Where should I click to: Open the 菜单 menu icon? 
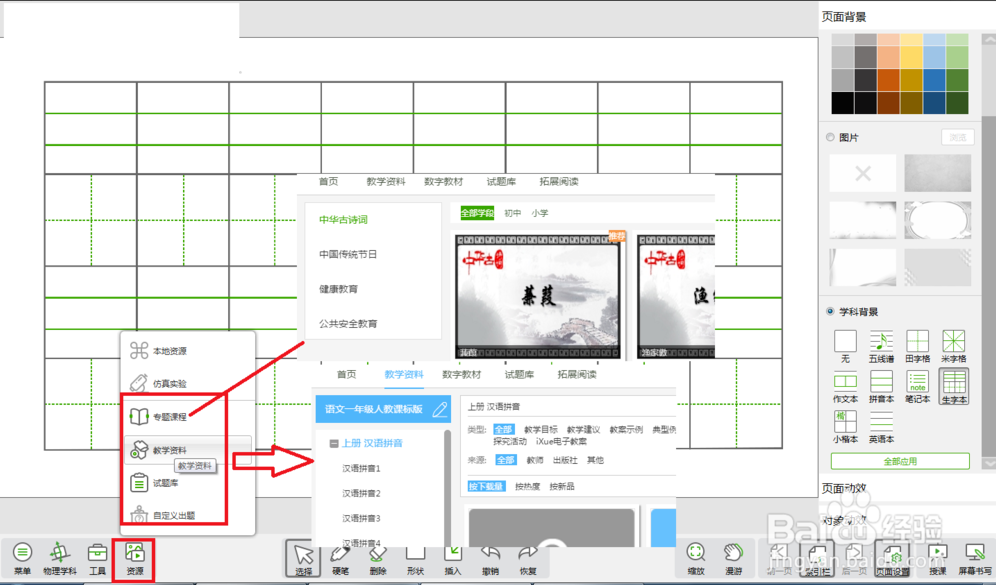[22, 558]
